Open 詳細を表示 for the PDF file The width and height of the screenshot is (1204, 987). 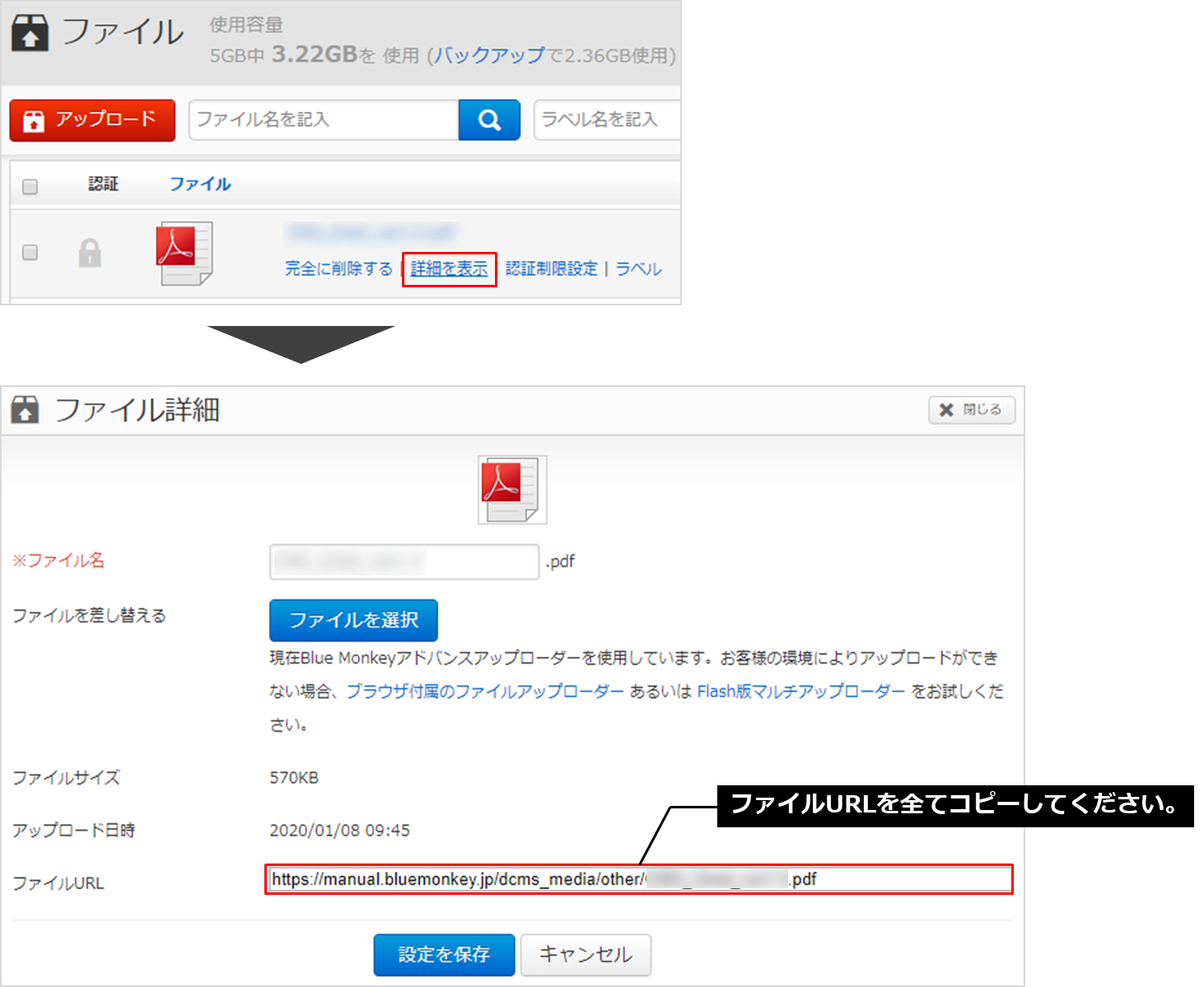(449, 268)
